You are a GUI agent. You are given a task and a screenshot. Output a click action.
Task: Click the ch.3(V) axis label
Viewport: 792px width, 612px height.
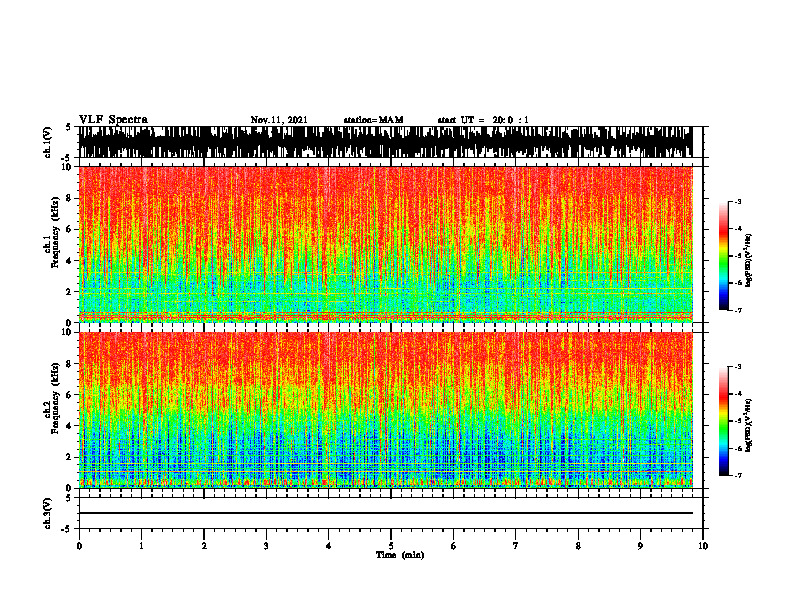(48, 513)
